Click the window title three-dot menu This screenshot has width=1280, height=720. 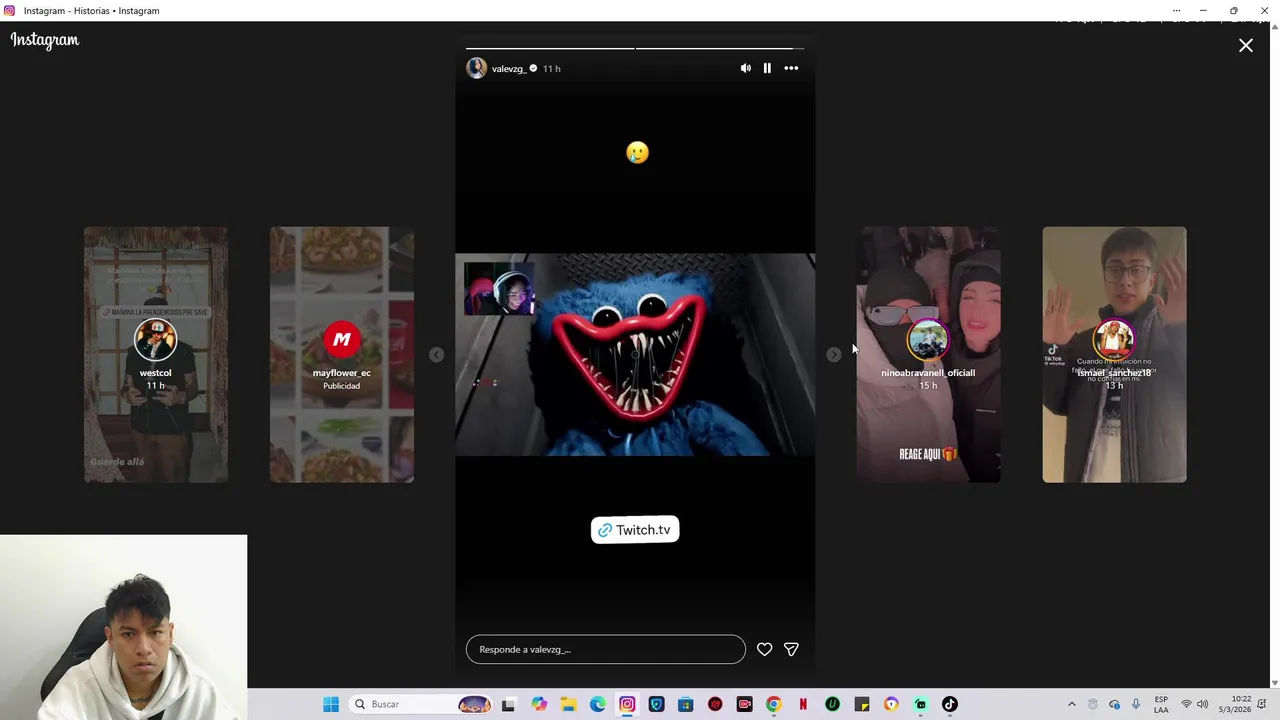pos(1176,10)
